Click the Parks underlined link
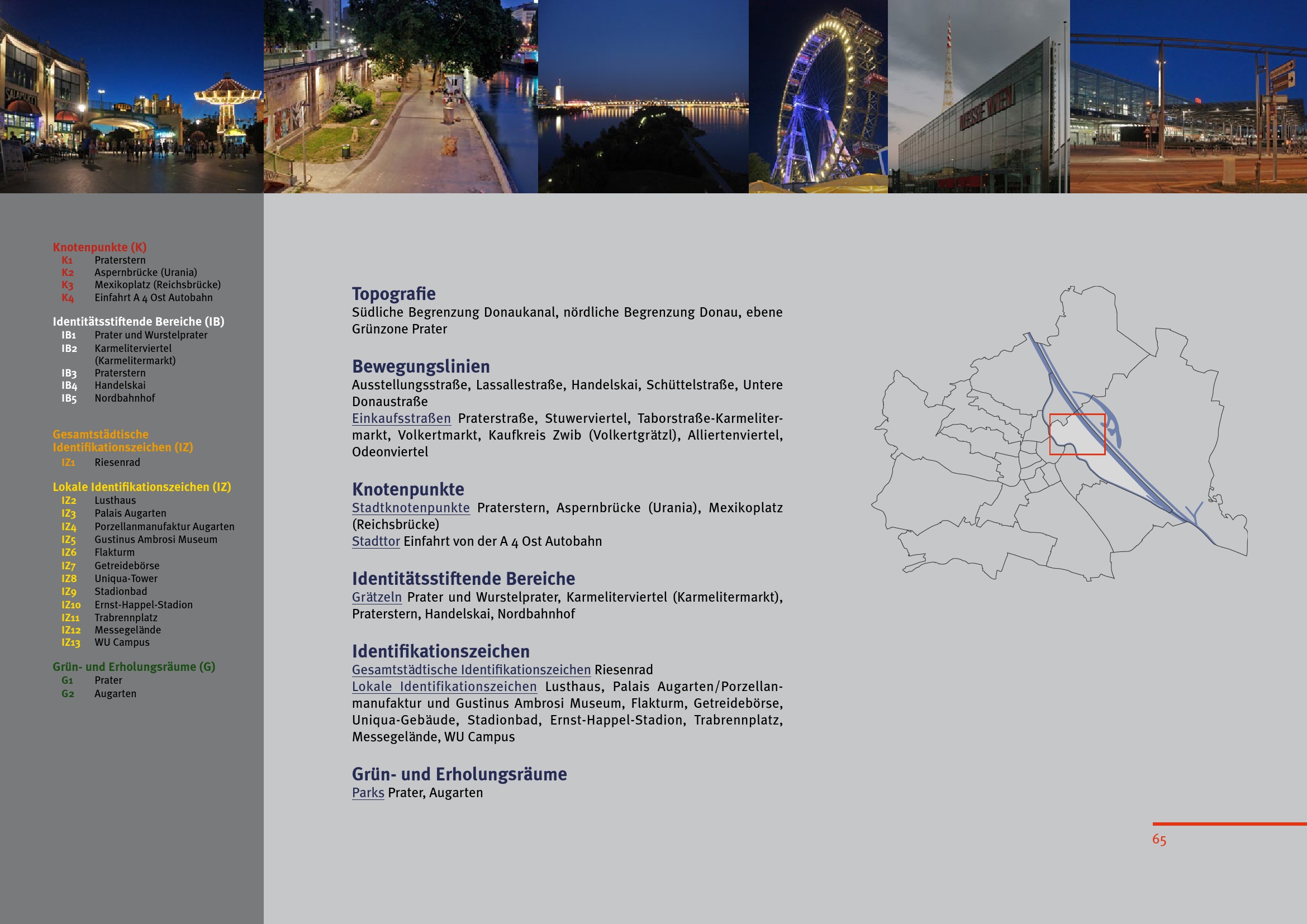 pos(368,793)
